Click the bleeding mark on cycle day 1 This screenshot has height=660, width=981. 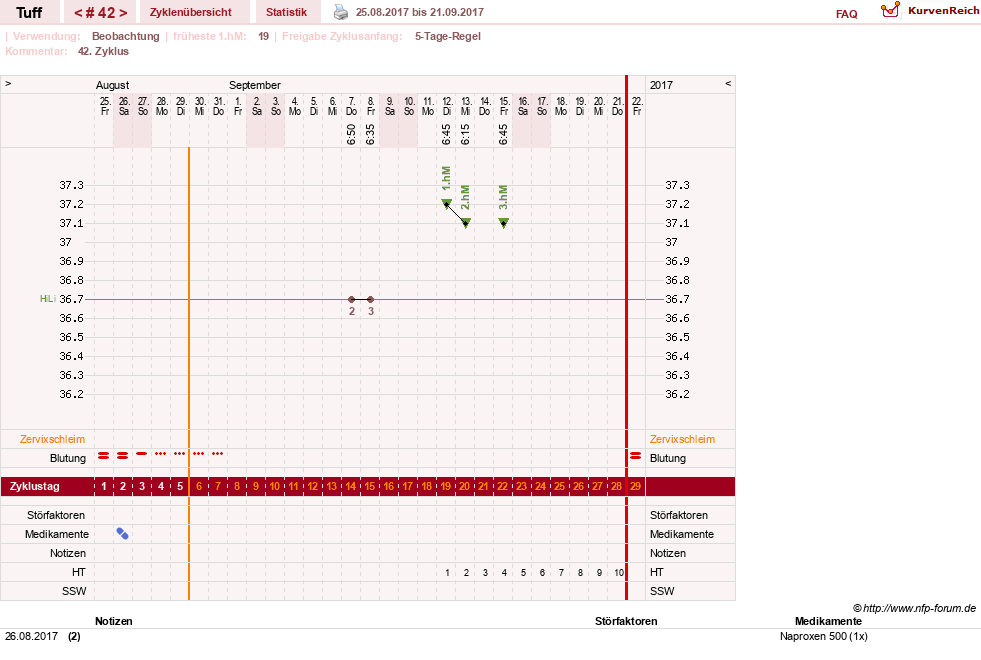104,455
